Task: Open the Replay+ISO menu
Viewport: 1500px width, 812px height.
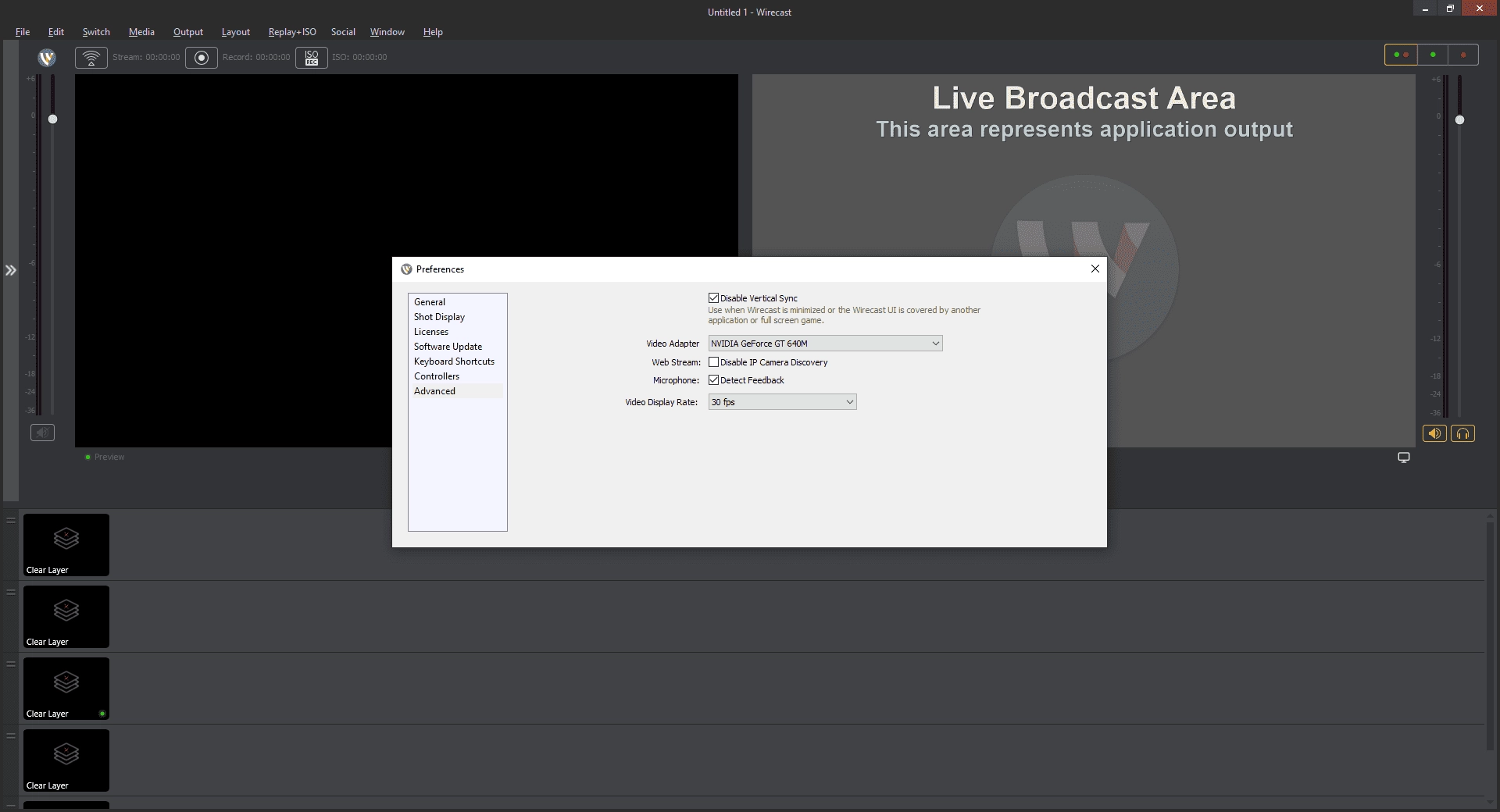Action: coord(292,32)
